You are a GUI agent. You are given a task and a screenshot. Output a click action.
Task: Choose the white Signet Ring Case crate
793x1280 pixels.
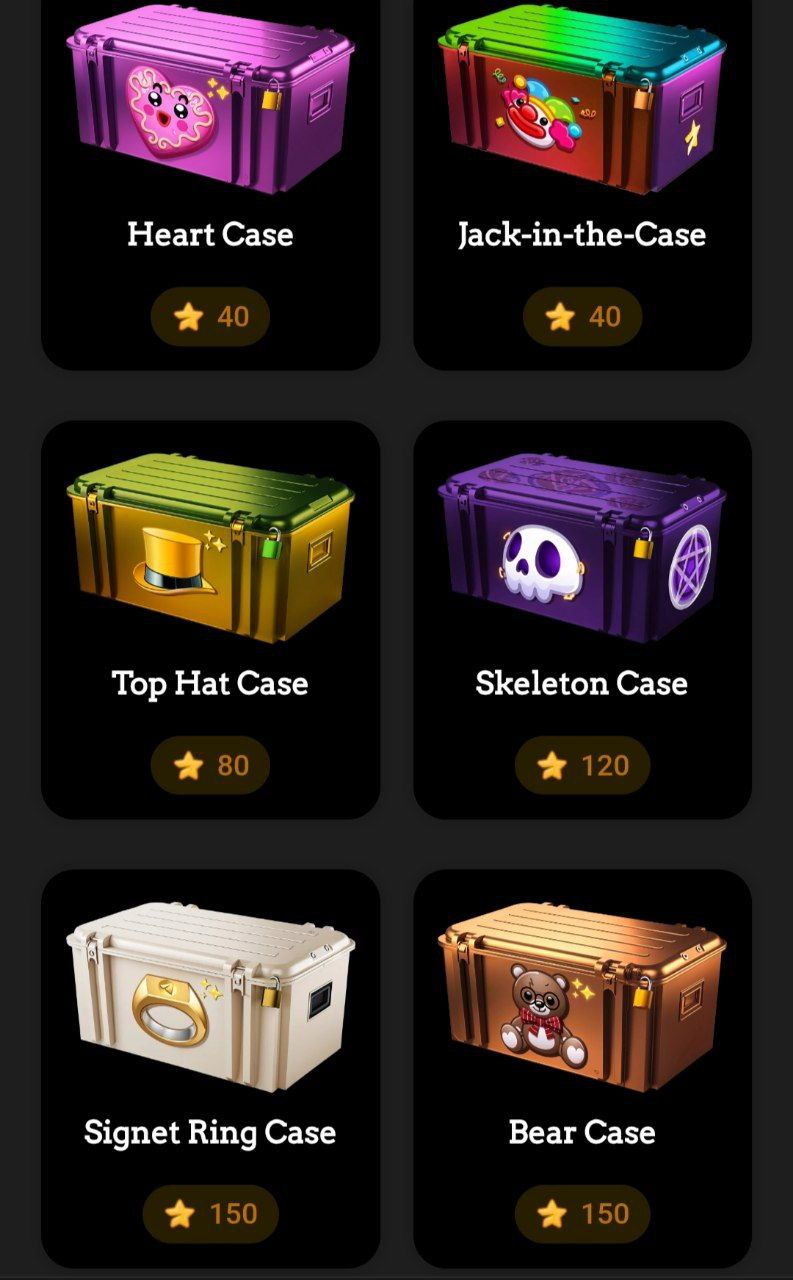pyautogui.click(x=210, y=996)
